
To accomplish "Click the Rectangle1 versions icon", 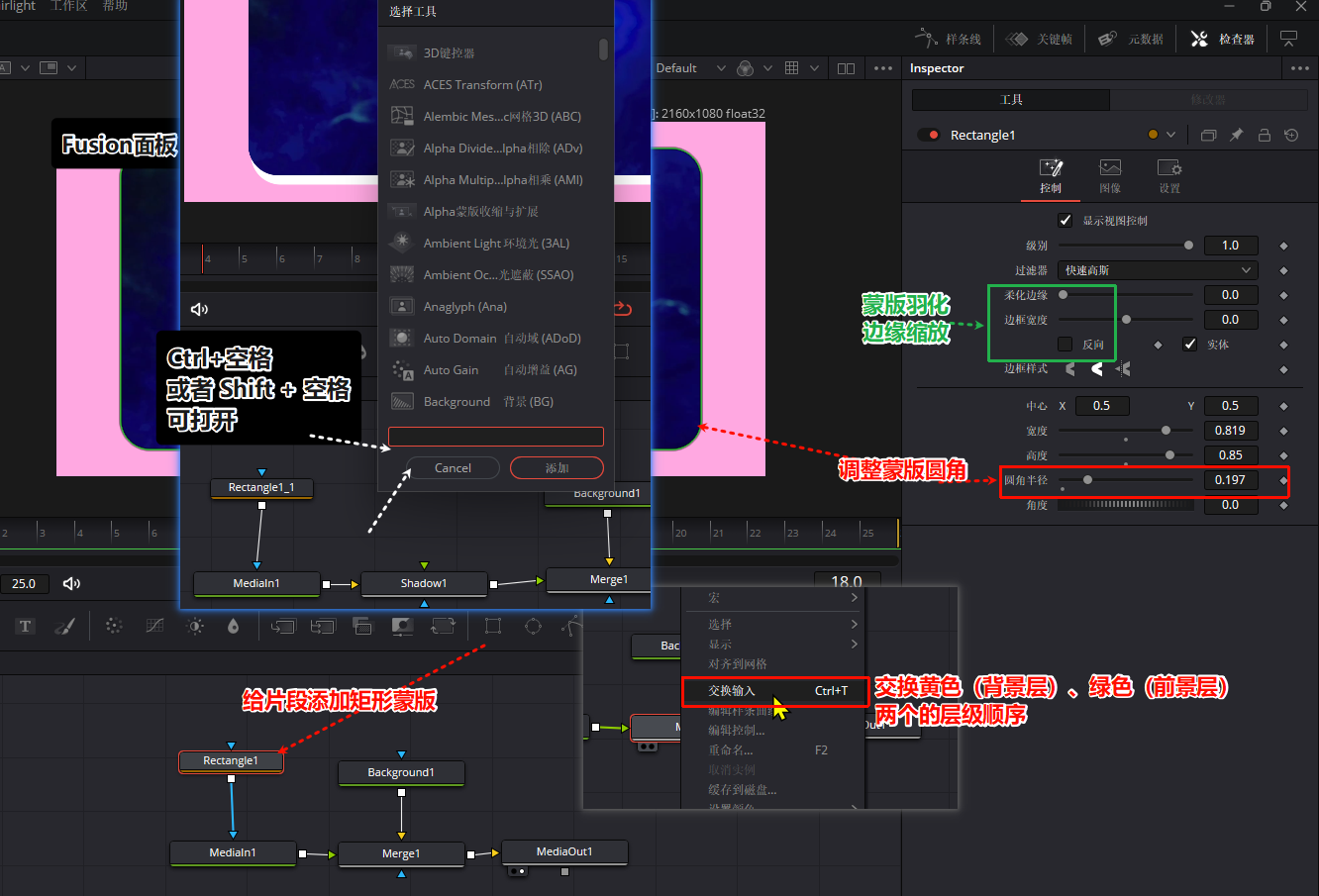I will [x=1208, y=135].
